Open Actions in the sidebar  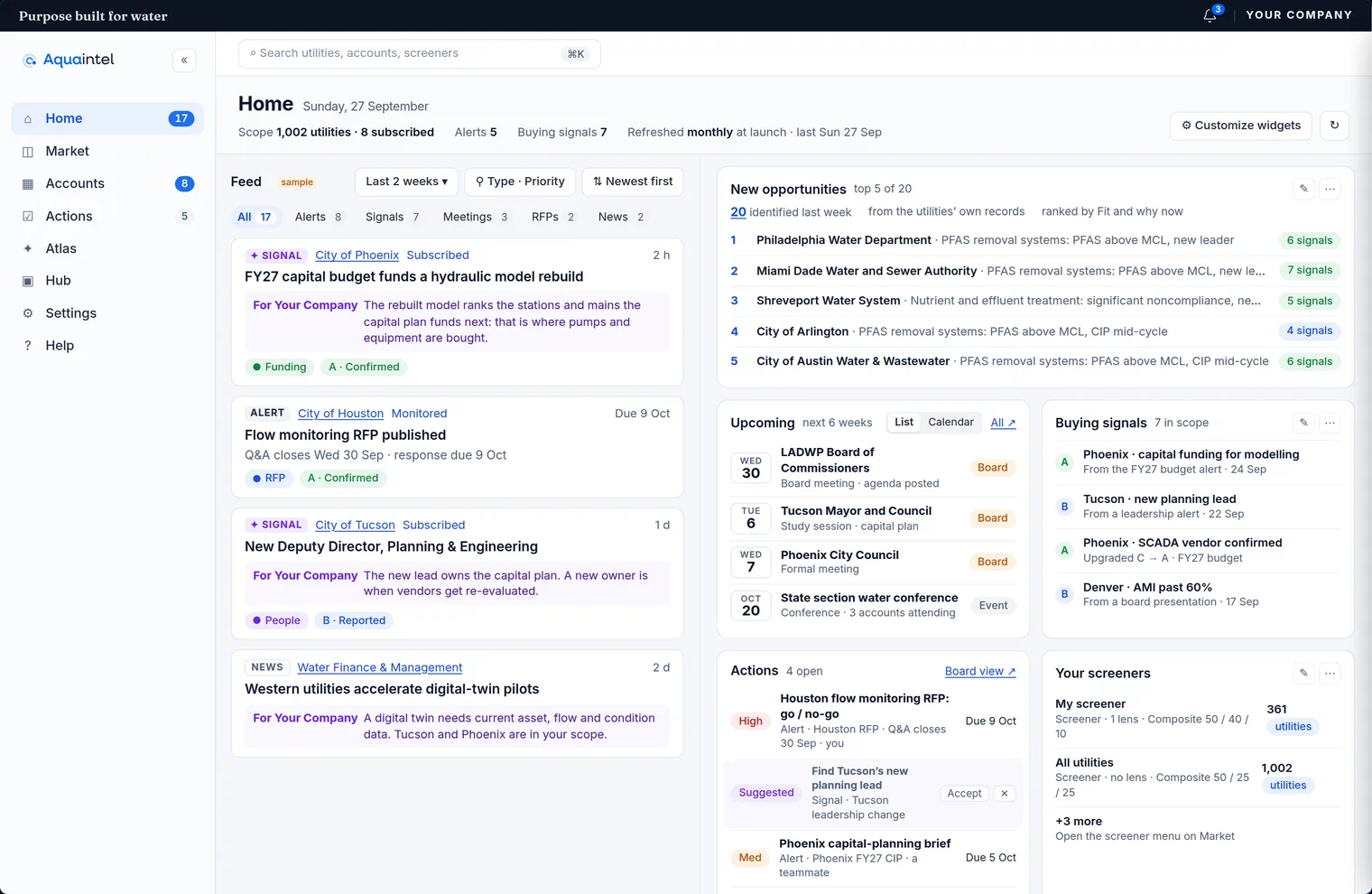(107, 216)
